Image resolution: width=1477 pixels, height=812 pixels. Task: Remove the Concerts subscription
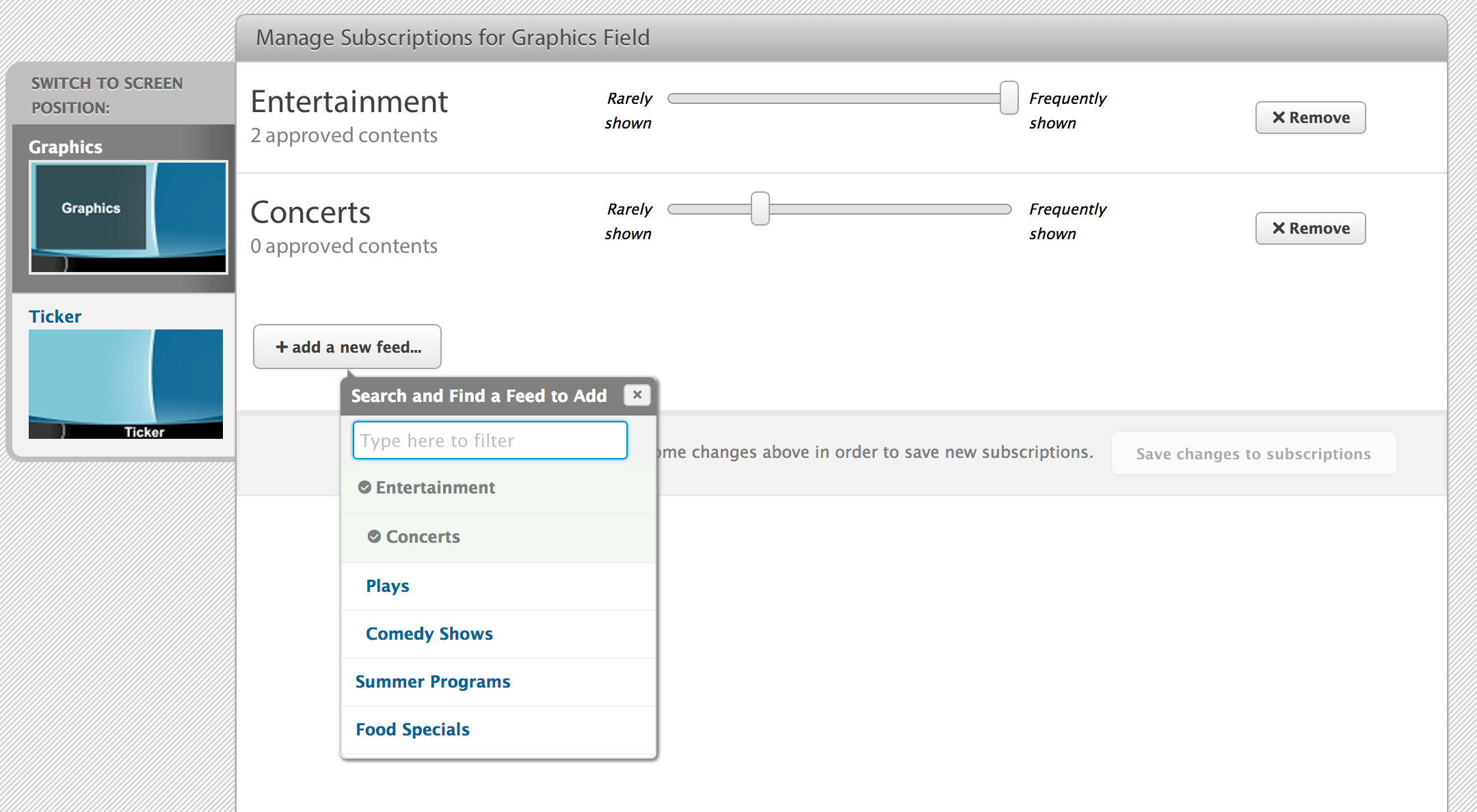(x=1310, y=228)
